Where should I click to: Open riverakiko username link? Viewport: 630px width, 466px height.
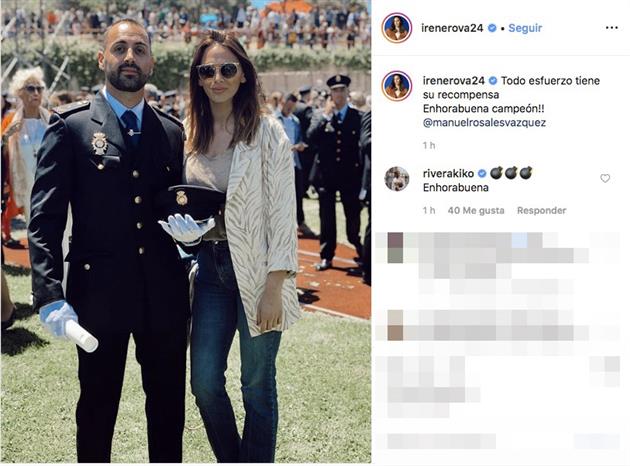click(448, 174)
